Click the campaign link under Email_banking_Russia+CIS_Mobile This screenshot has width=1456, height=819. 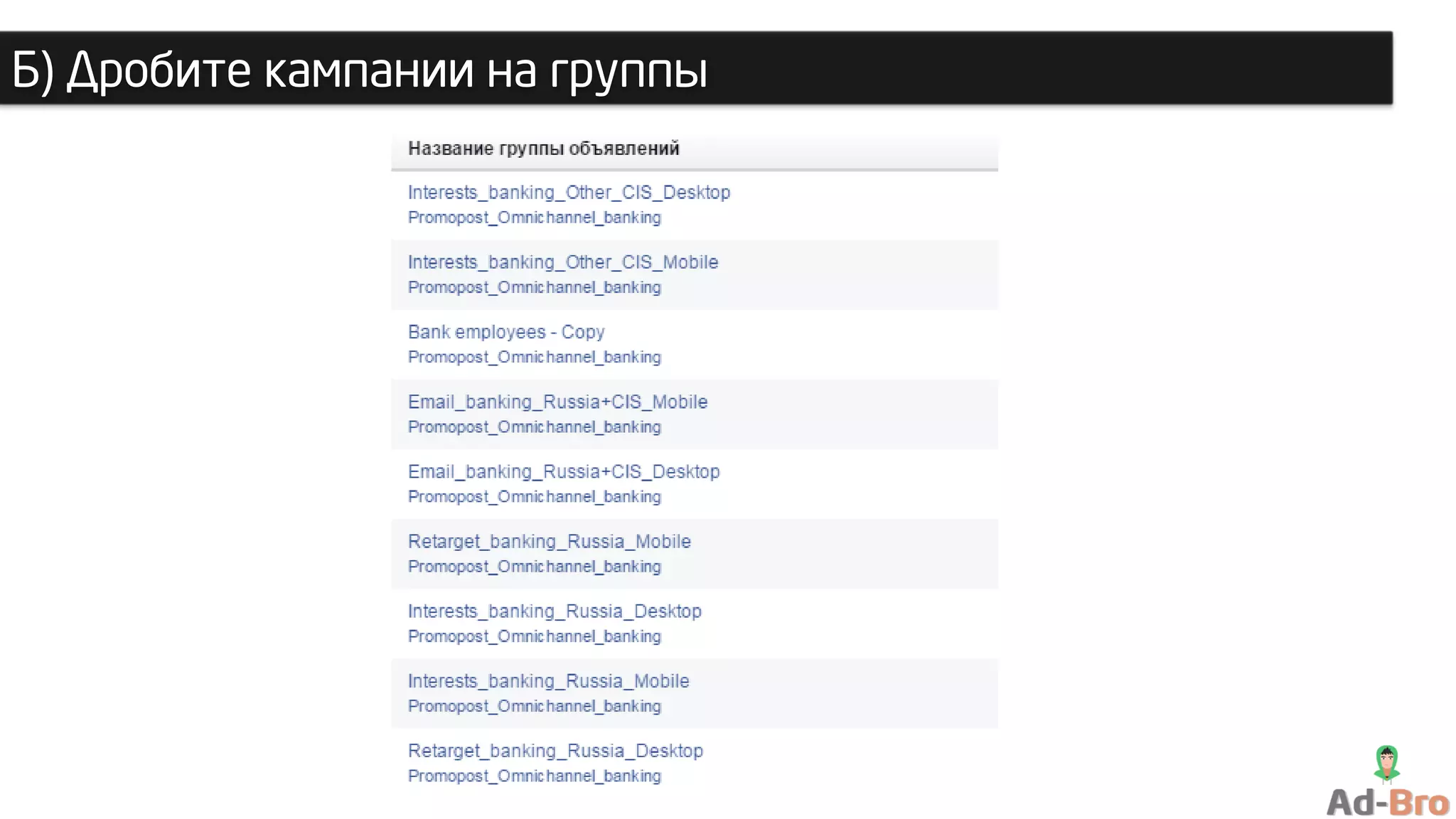point(534,427)
